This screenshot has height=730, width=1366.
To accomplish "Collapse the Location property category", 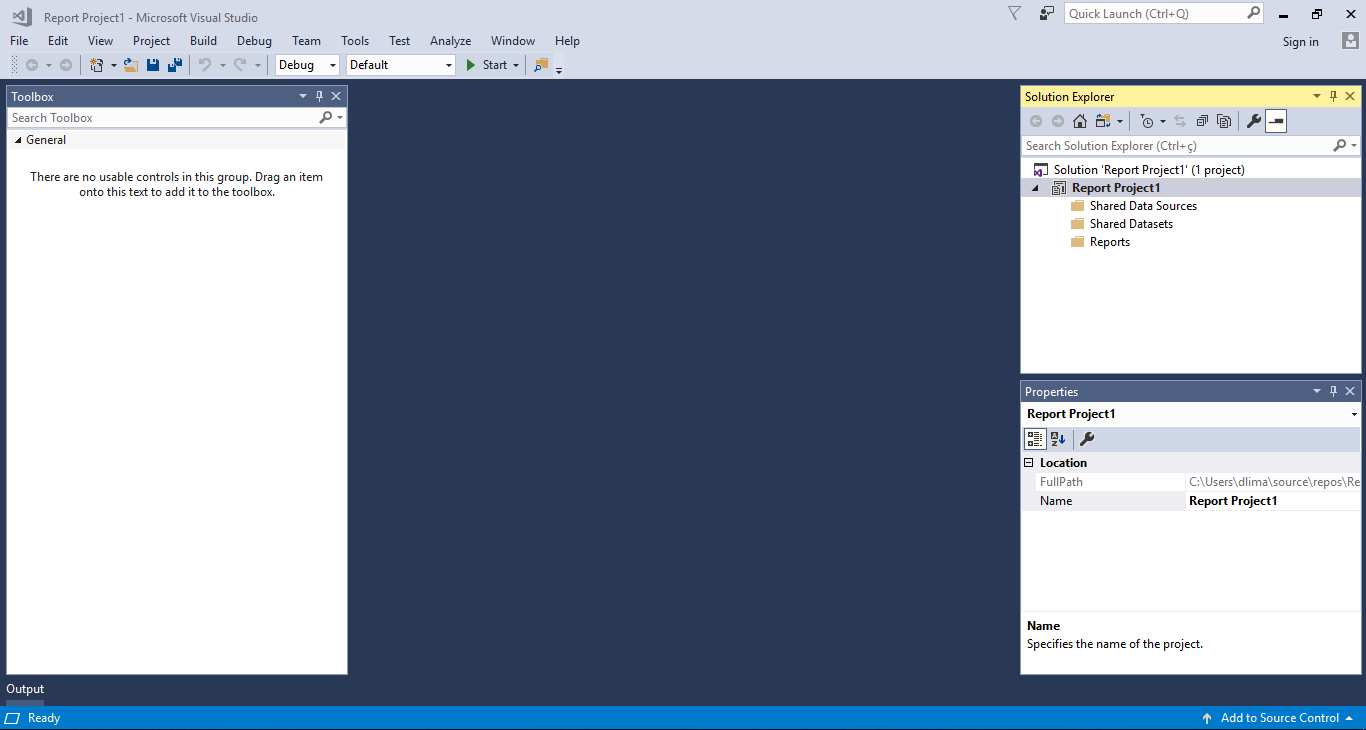I will [x=1029, y=463].
